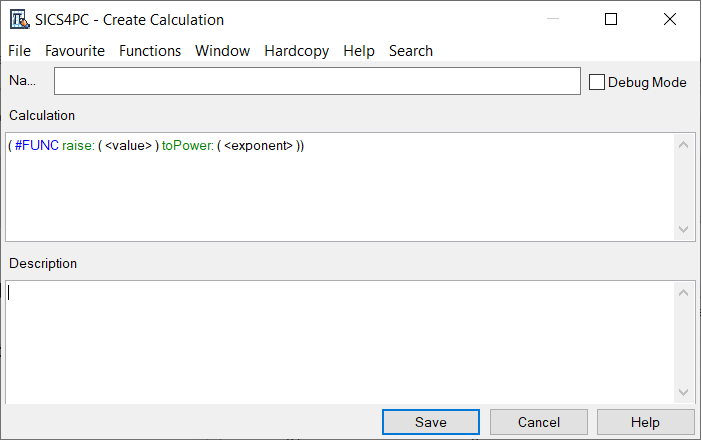The image size is (702, 441).
Task: Open the Search menu
Action: pos(410,51)
